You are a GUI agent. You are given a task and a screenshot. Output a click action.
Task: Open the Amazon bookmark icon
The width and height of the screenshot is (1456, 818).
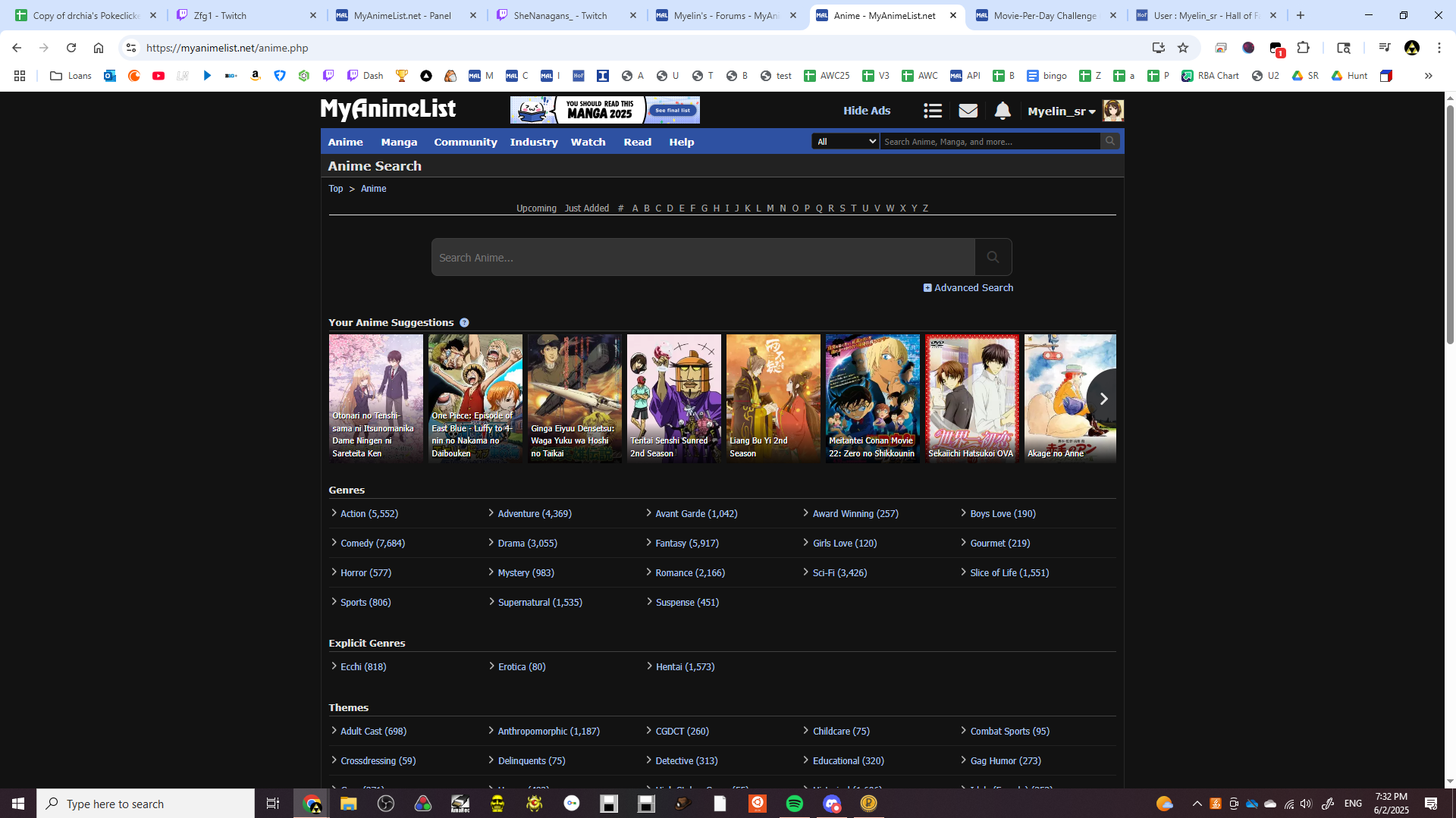256,76
